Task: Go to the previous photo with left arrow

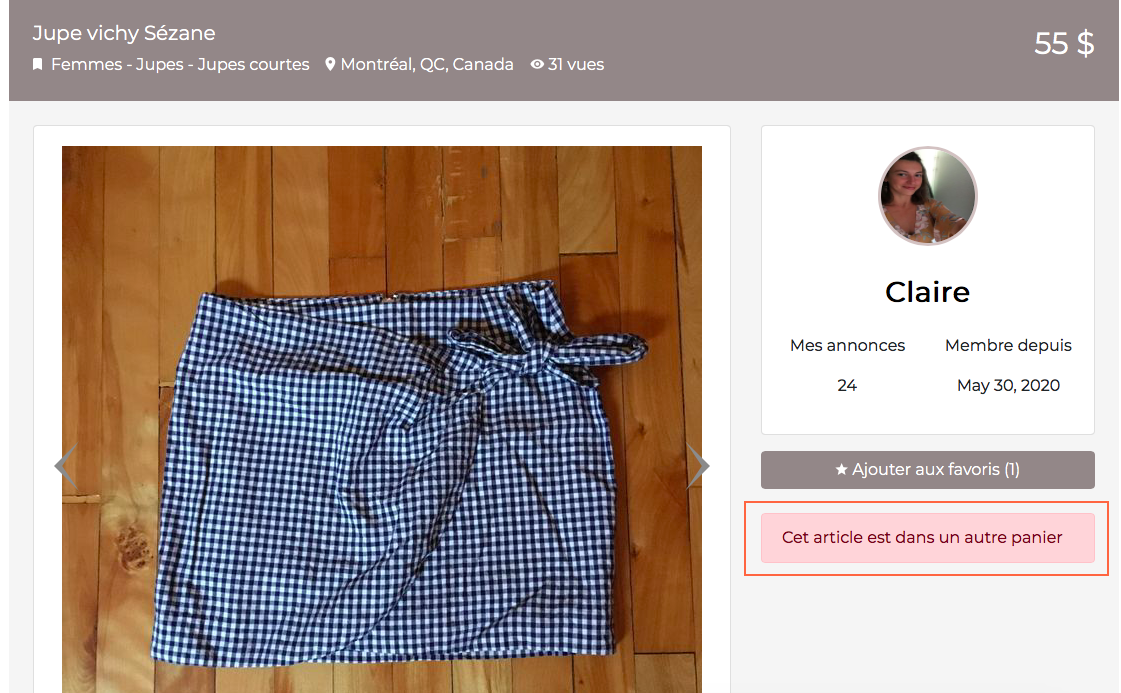Action: click(x=65, y=465)
